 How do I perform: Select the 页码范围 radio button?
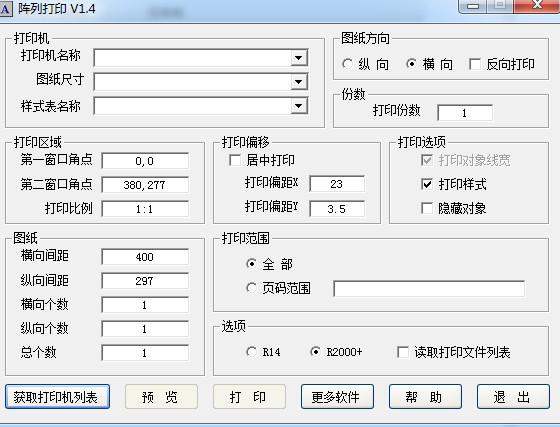(251, 288)
